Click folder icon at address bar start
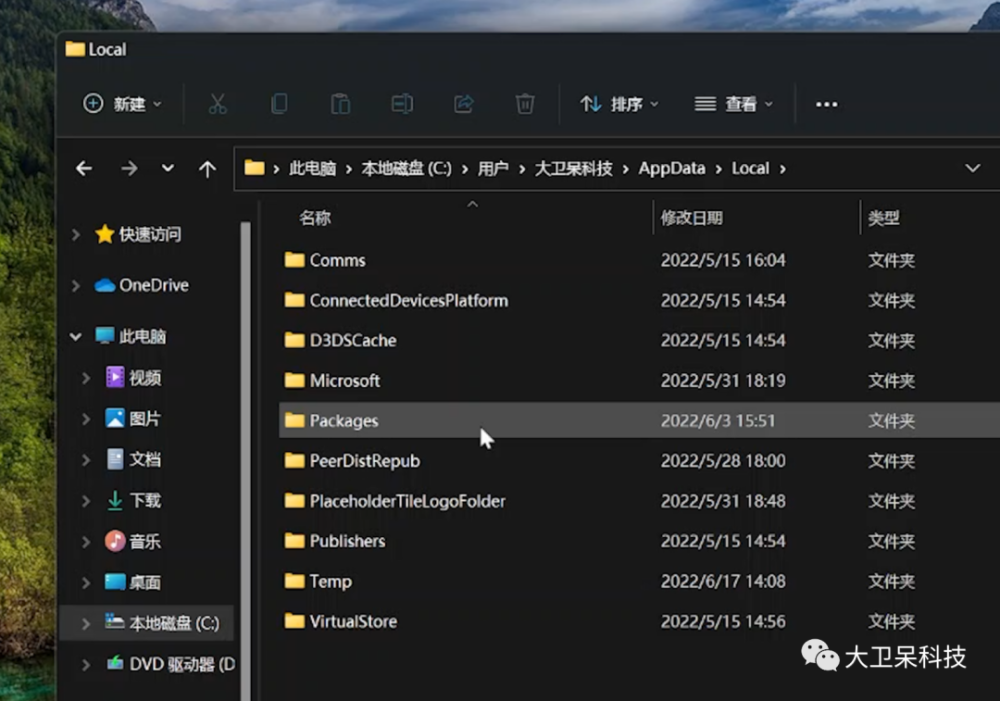The width and height of the screenshot is (1000, 701). tap(254, 168)
